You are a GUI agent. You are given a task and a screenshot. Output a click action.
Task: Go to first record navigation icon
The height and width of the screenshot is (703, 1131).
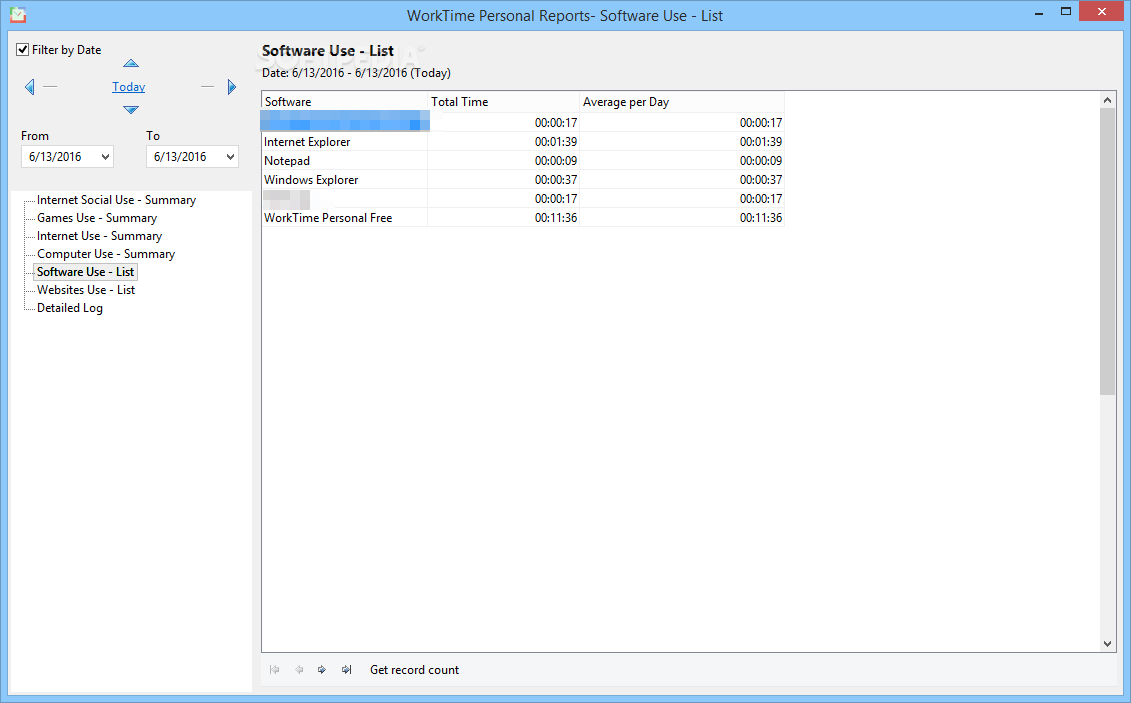tap(275, 670)
